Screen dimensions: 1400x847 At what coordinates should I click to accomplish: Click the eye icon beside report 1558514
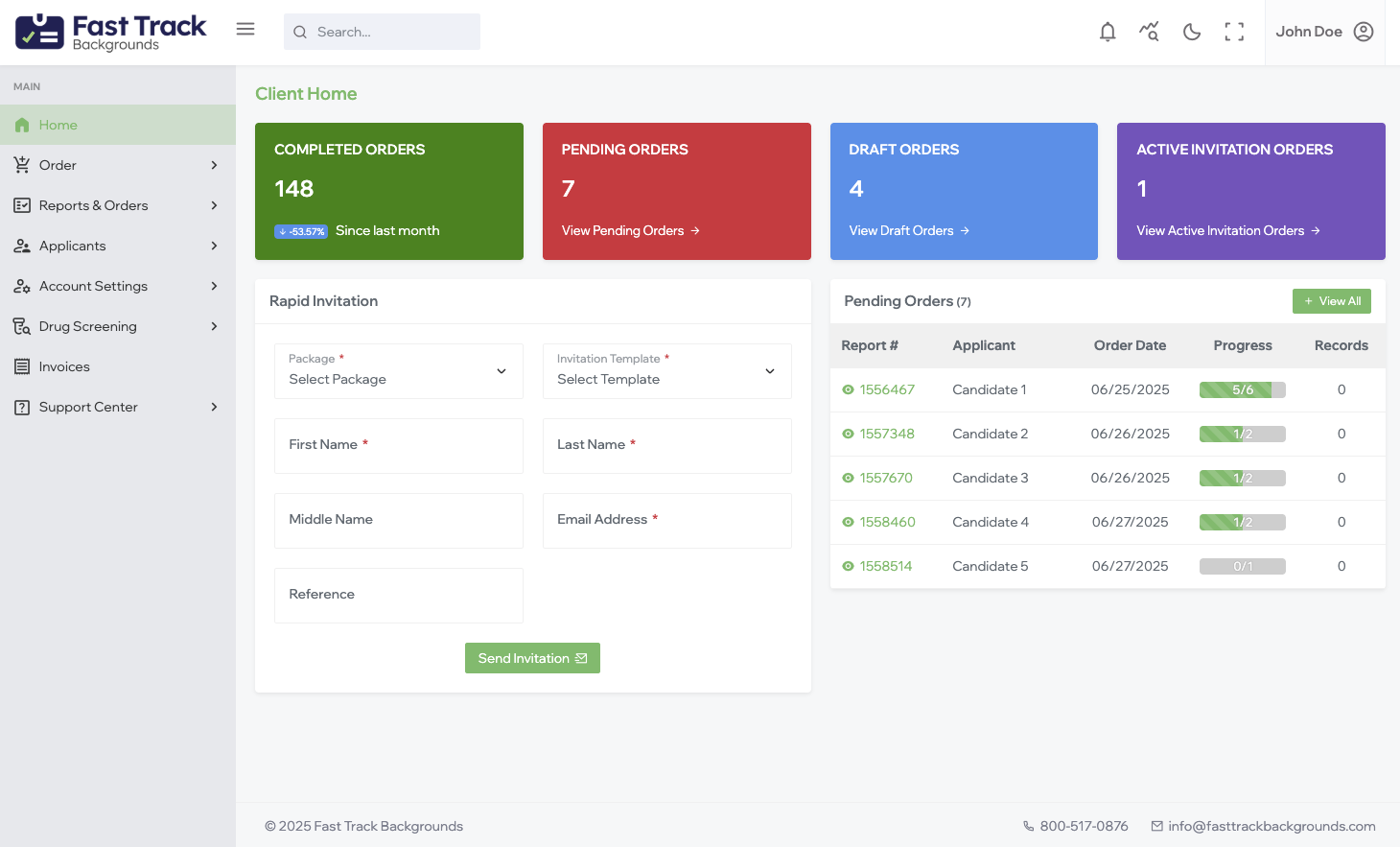pos(847,566)
